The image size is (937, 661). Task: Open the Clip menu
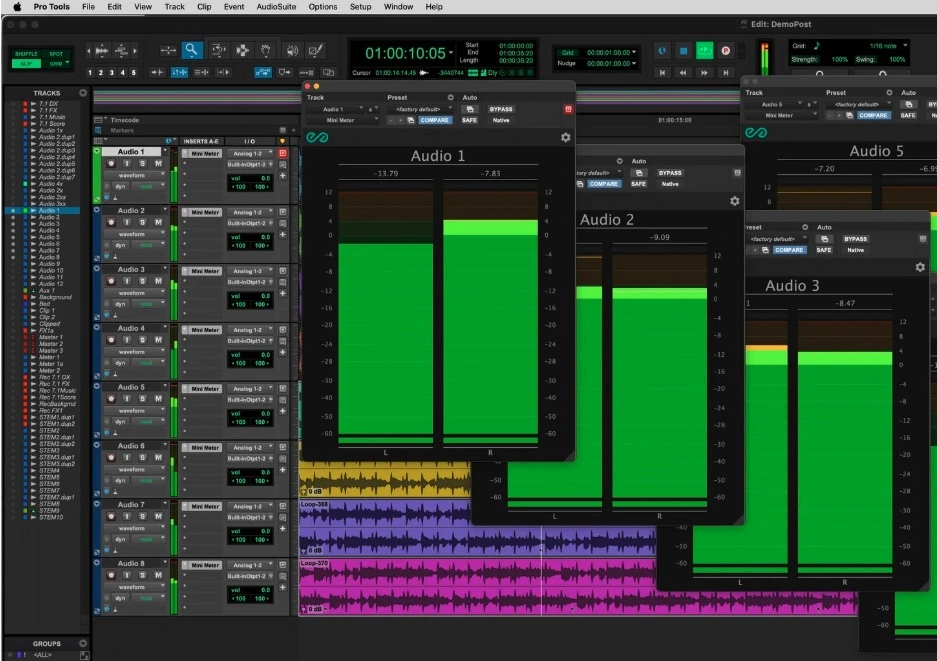point(204,7)
